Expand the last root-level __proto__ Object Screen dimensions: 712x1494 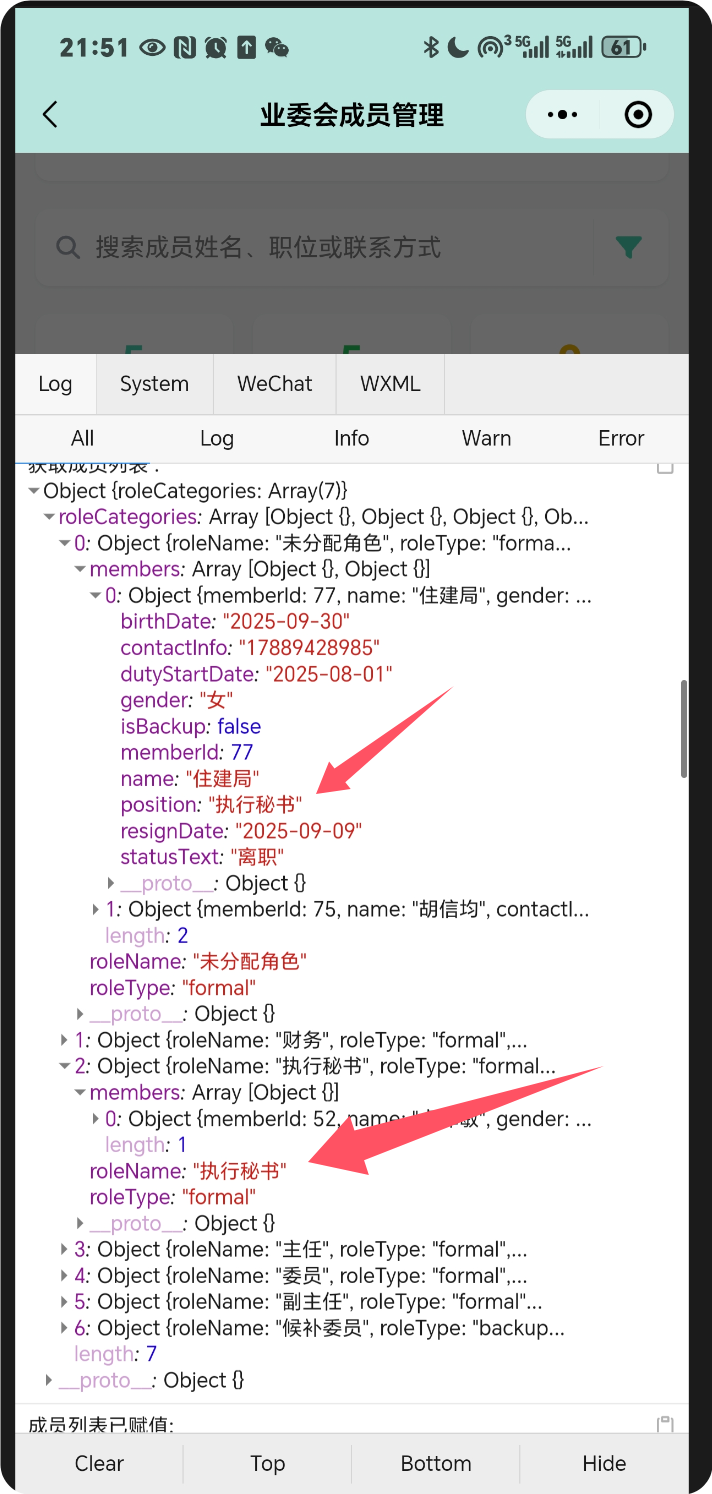point(50,1380)
